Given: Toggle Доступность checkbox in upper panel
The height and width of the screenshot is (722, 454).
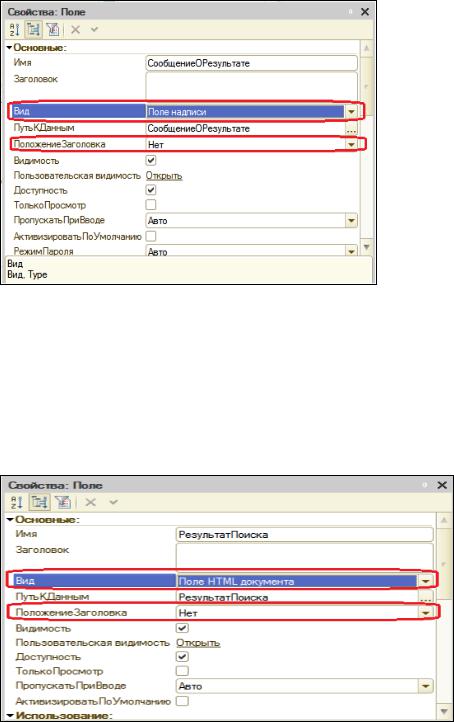Looking at the screenshot, I should pyautogui.click(x=151, y=190).
